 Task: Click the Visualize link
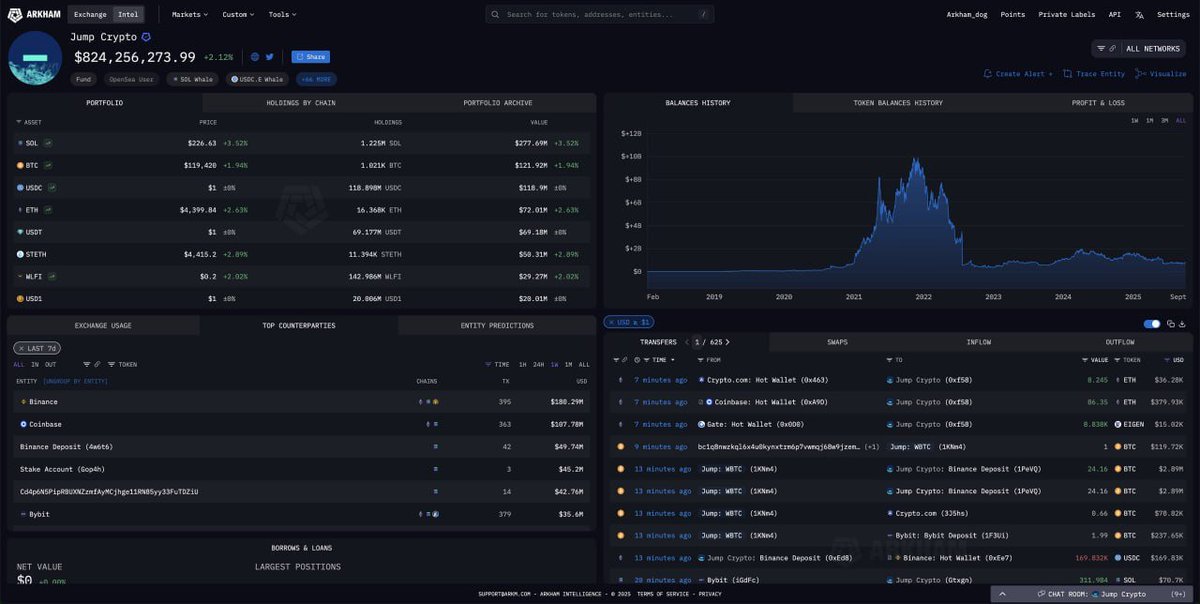[1161, 74]
